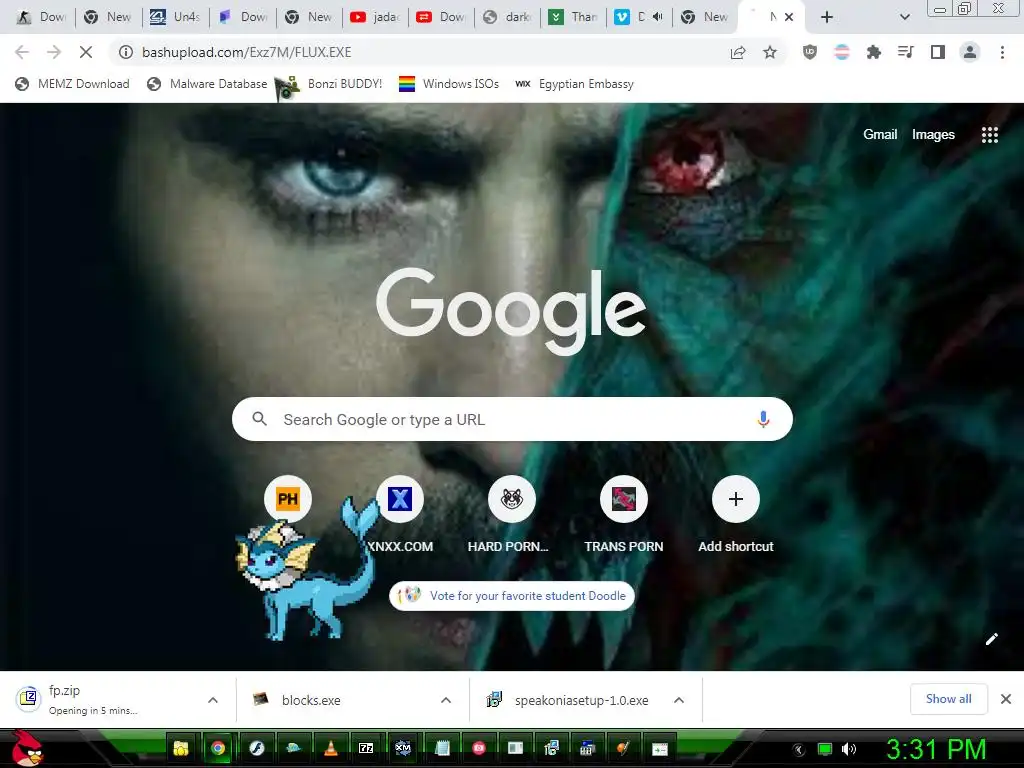Click the Vaporeon desktop pet sprite

click(307, 571)
